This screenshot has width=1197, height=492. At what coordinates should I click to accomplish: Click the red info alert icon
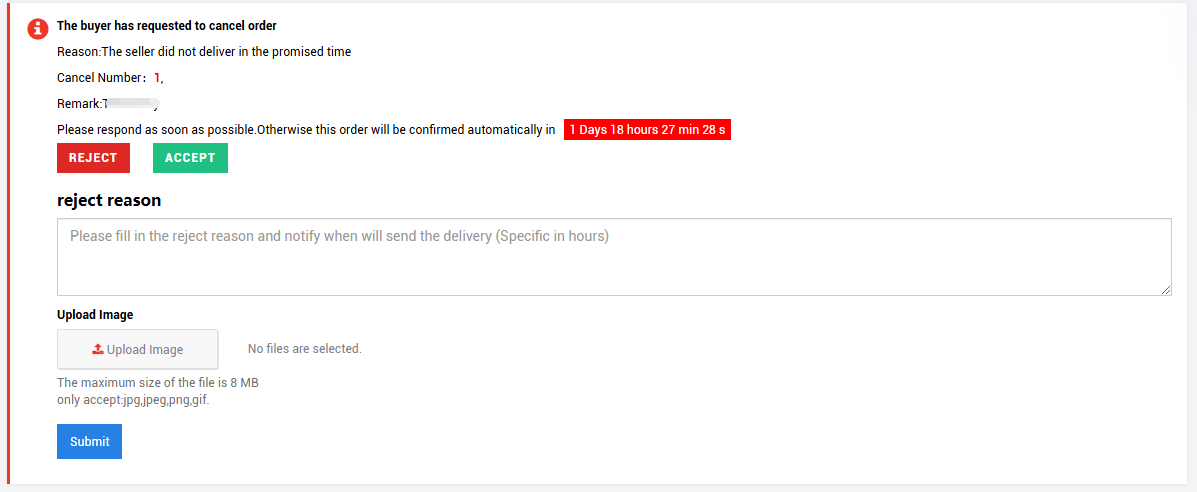pos(38,29)
